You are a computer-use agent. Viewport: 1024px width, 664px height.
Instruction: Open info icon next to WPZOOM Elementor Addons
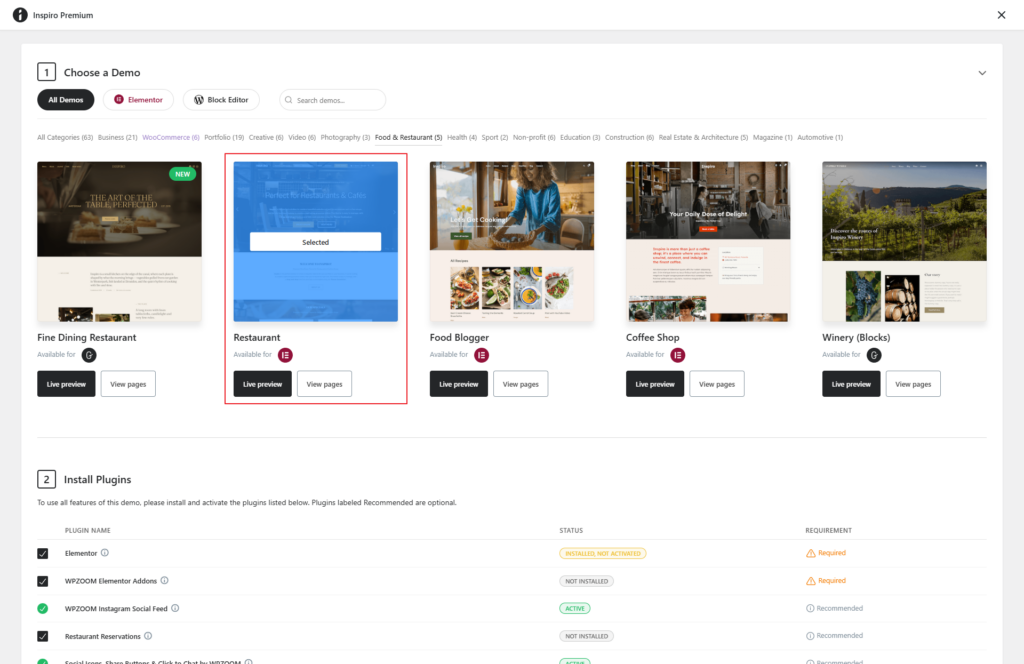click(x=165, y=580)
